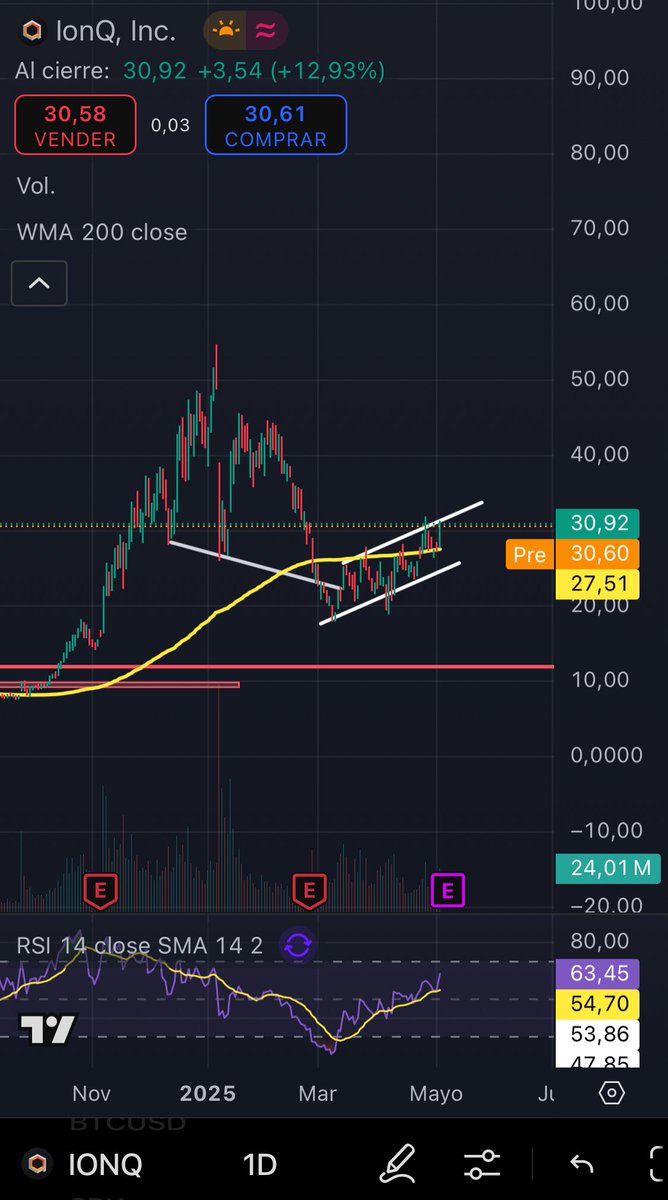Screen dimensions: 668x1200
Task: Tap the 50,00 price axis label
Action: (599, 378)
